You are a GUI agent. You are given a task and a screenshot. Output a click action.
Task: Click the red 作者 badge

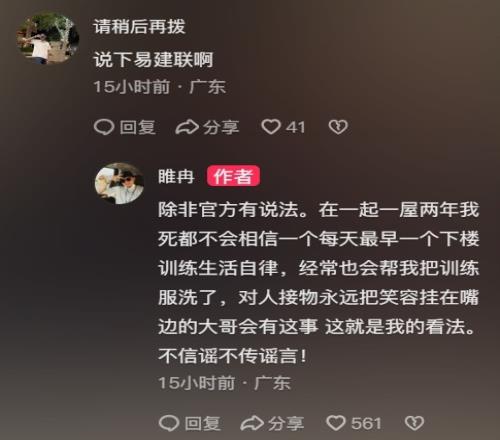pyautogui.click(x=233, y=176)
